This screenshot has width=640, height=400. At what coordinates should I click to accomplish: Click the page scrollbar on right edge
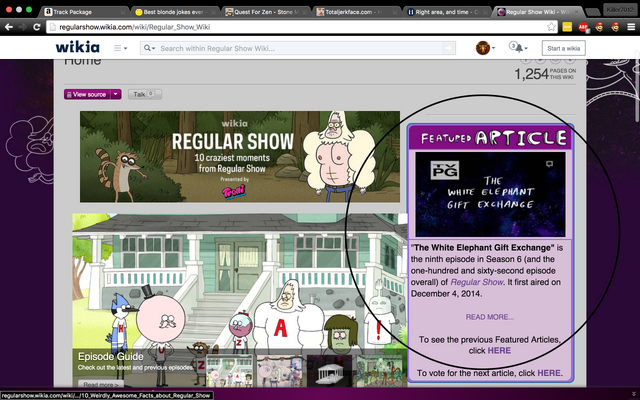(637, 86)
